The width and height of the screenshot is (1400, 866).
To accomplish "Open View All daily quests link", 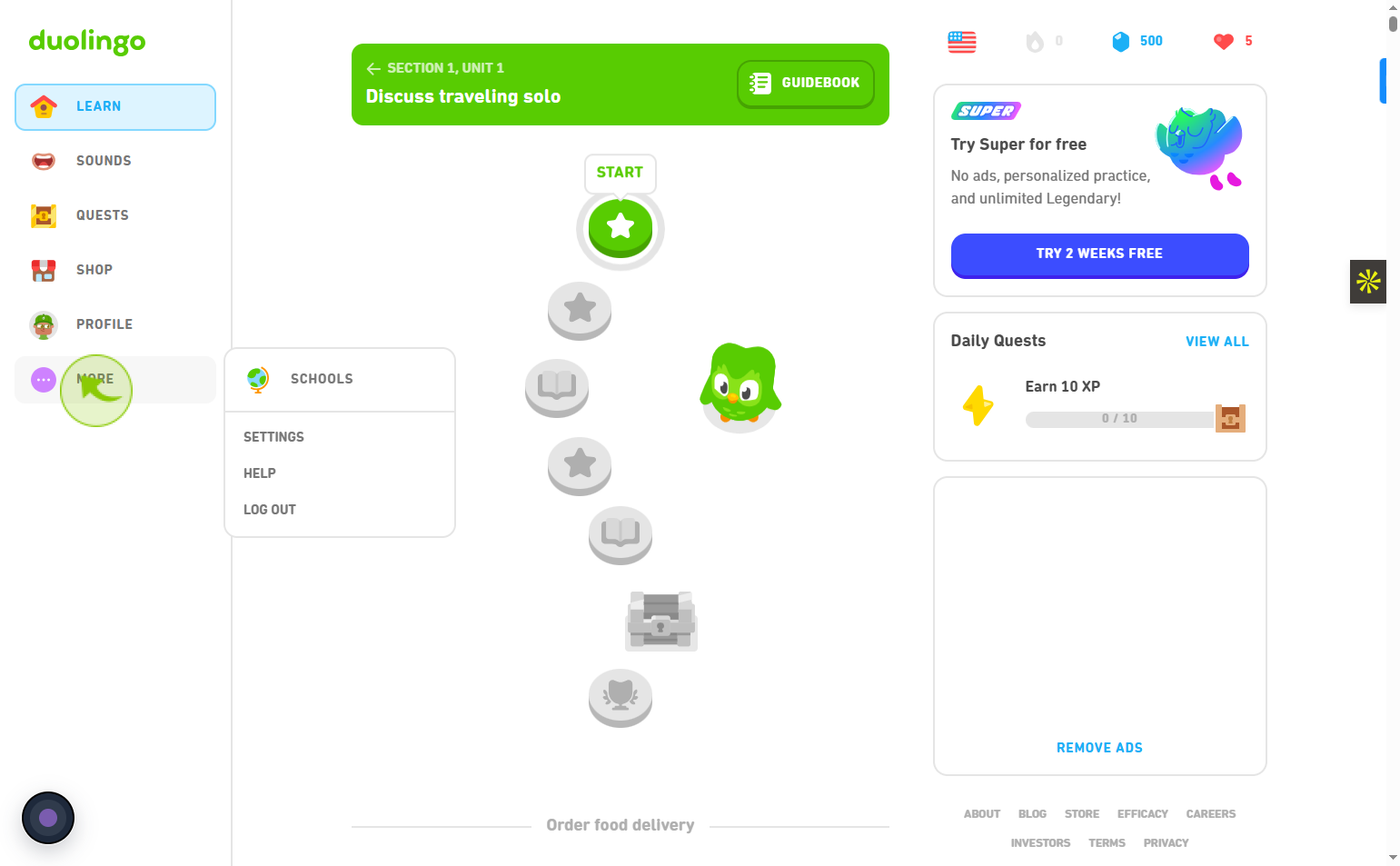I will point(1216,342).
